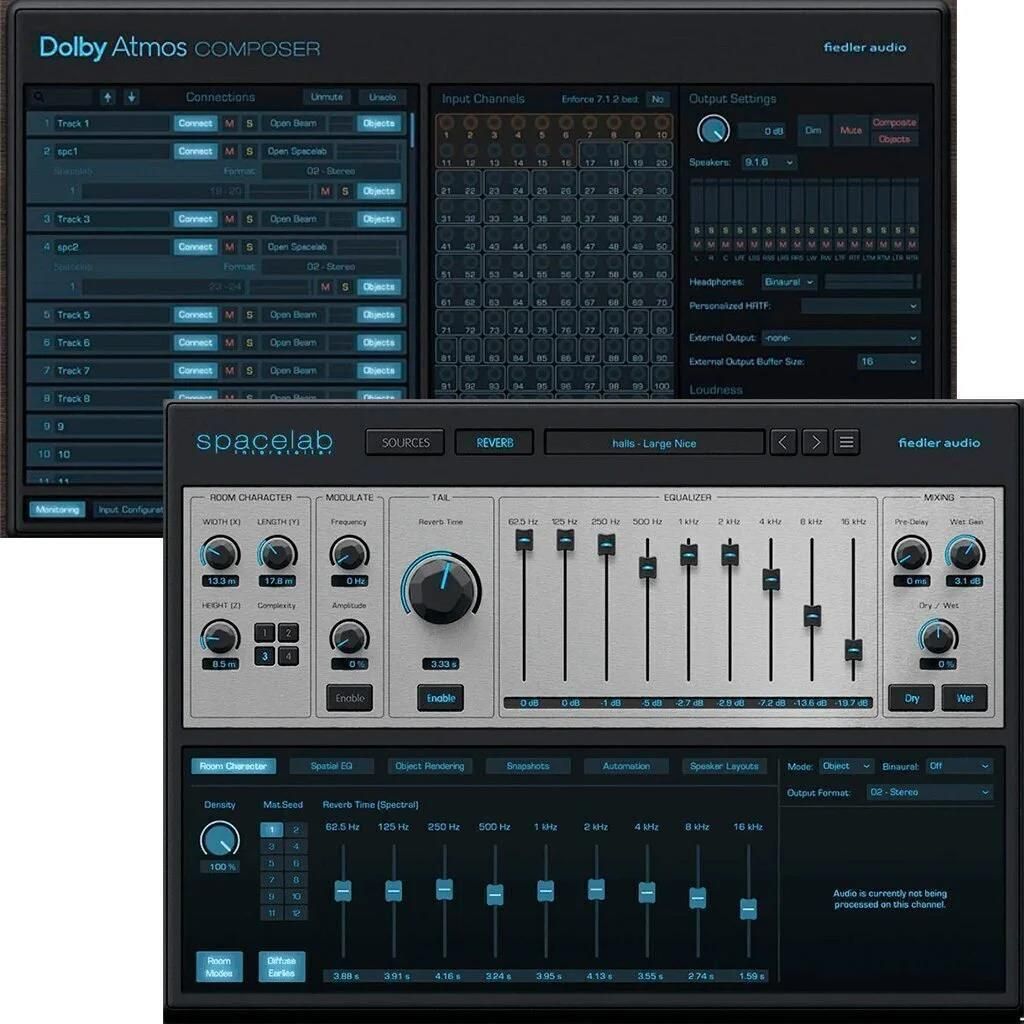The height and width of the screenshot is (1024, 1024).
Task: Click the next preset arrow in Spacelab
Action: 815,443
